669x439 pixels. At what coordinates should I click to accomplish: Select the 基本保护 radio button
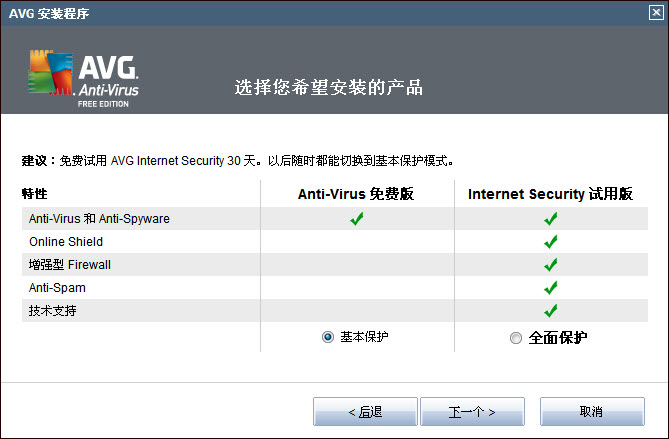[328, 337]
